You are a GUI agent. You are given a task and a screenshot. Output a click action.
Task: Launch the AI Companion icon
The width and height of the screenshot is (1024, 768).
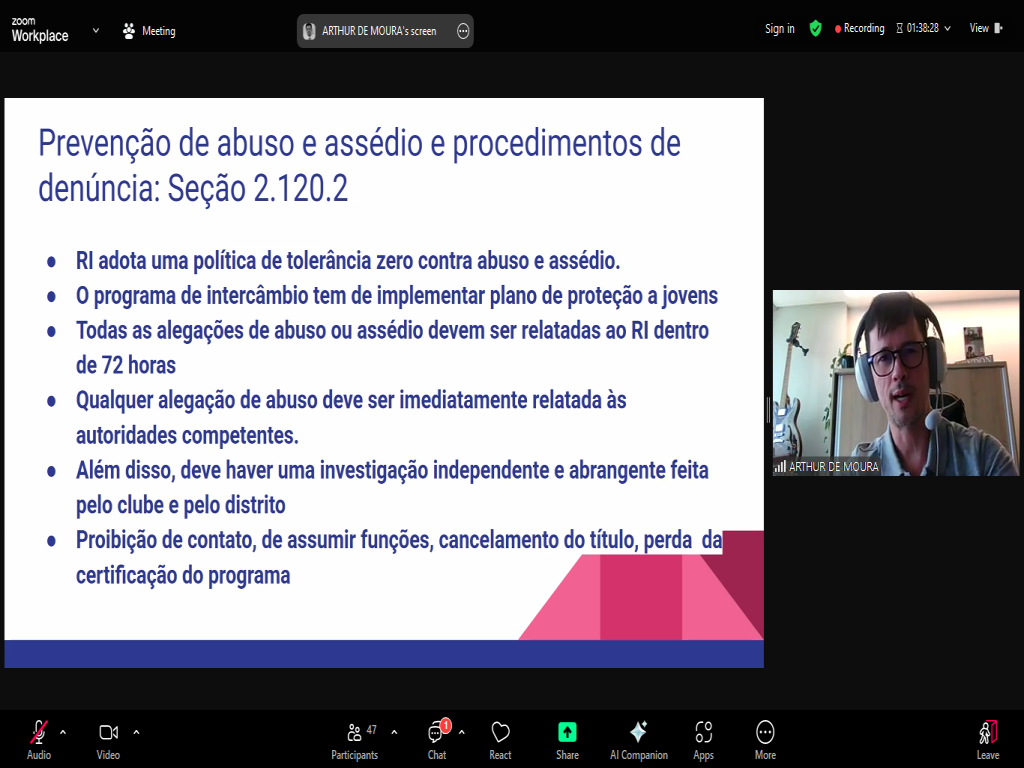tap(638, 732)
